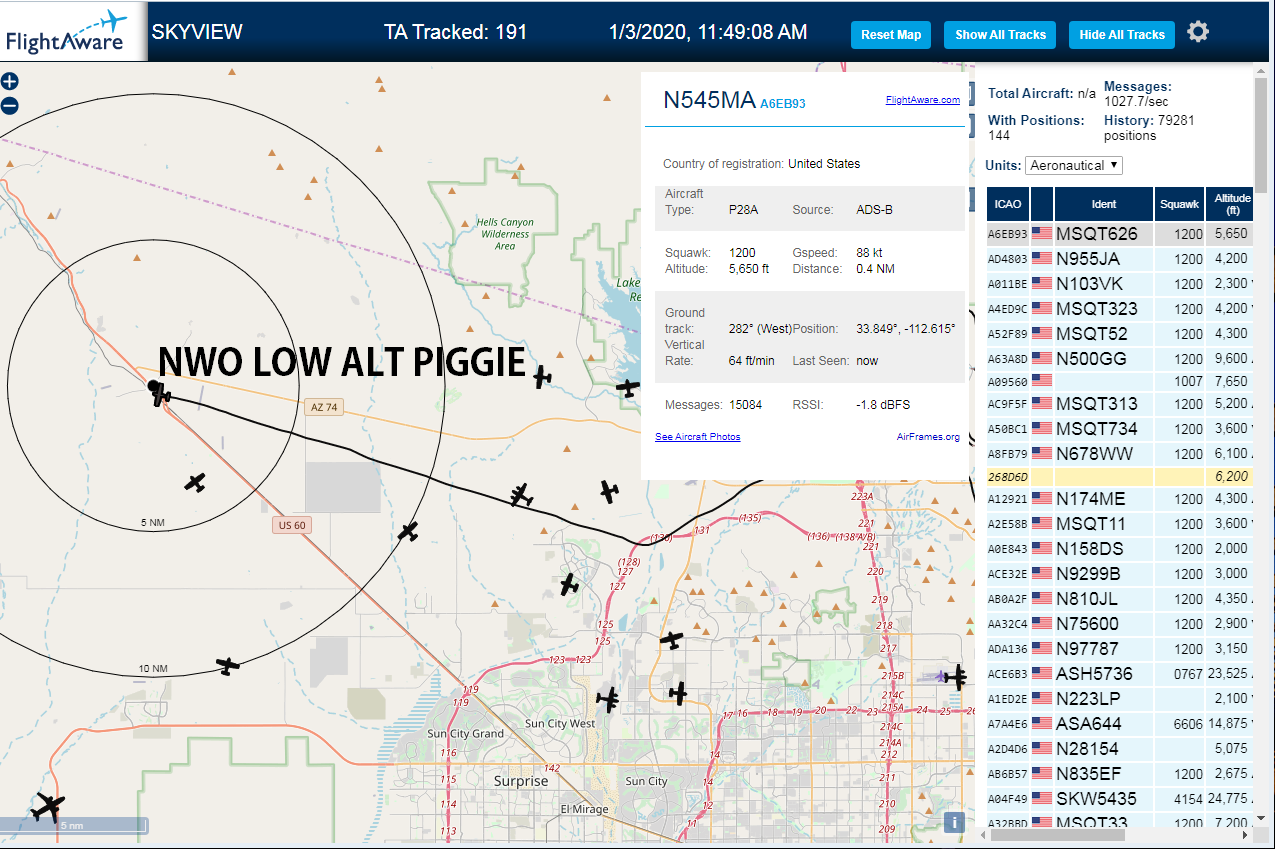The image size is (1275, 849).
Task: Sort table by ICAO column
Action: click(1008, 204)
